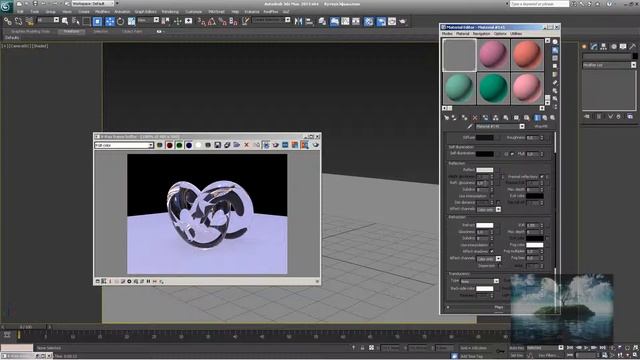The width and height of the screenshot is (640, 360).
Task: Toggle Self-illumination GI checkbox
Action: pos(512,154)
